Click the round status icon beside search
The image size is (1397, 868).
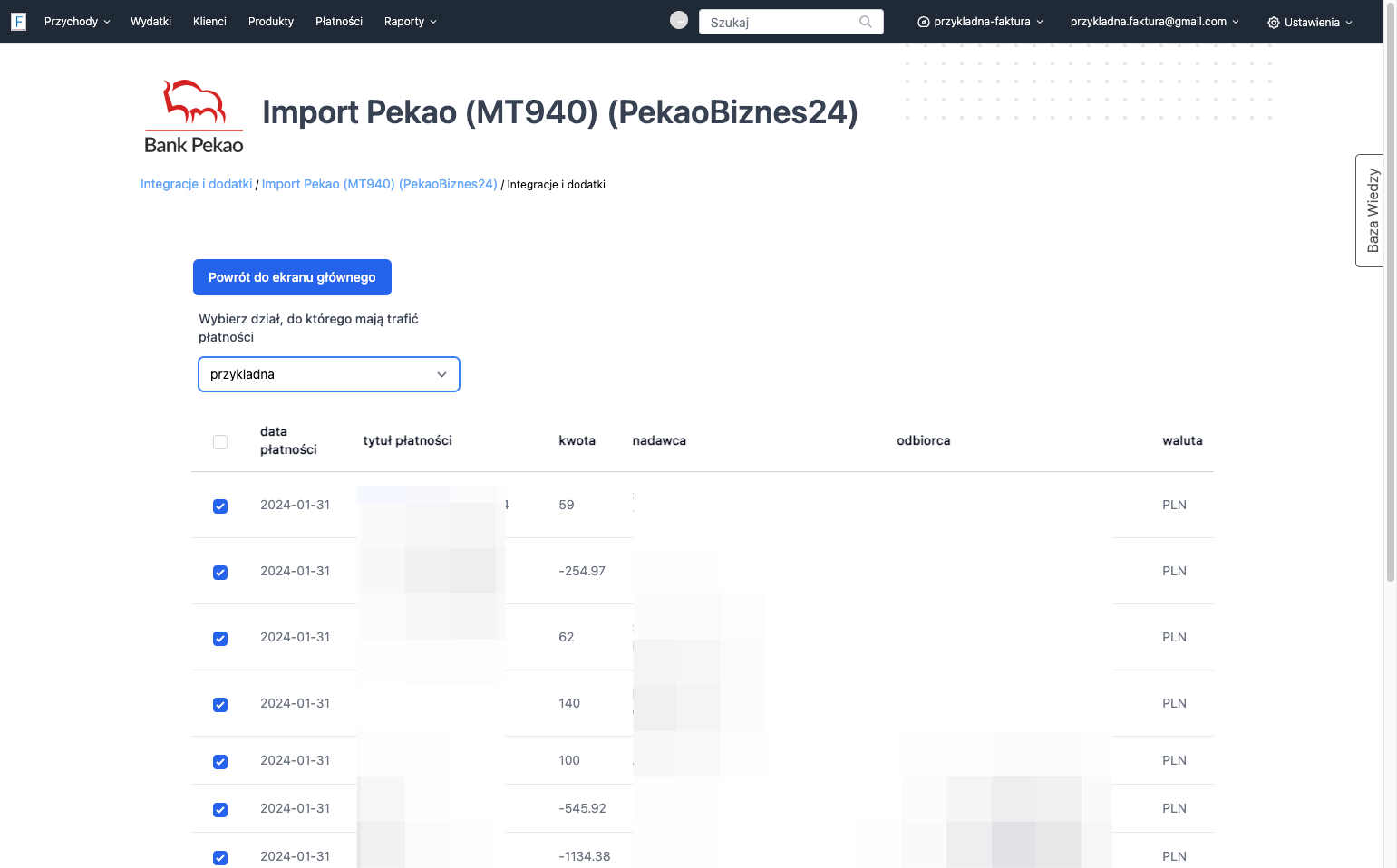point(679,20)
